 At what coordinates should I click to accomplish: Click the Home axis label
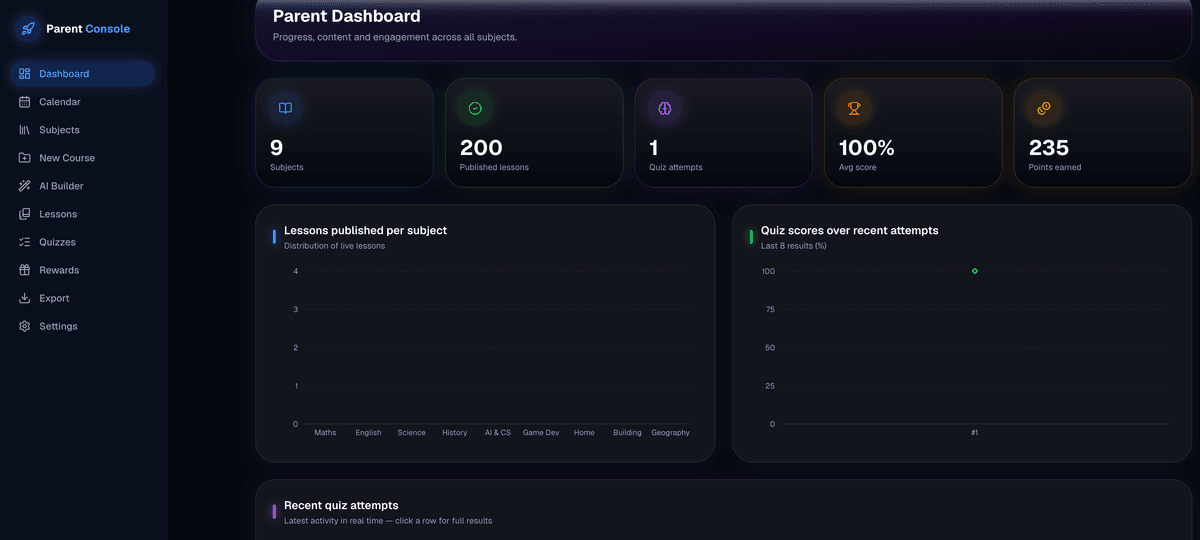point(584,433)
